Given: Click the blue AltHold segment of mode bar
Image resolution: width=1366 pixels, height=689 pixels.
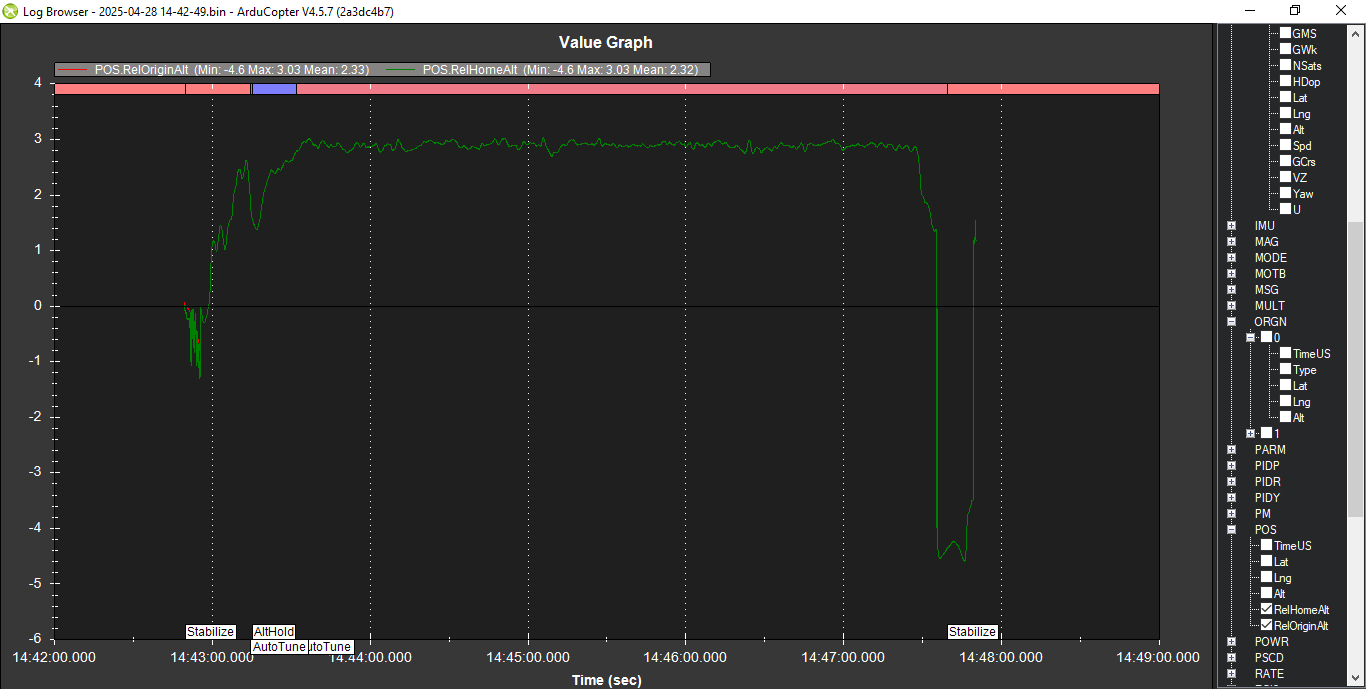Looking at the screenshot, I should (274, 89).
